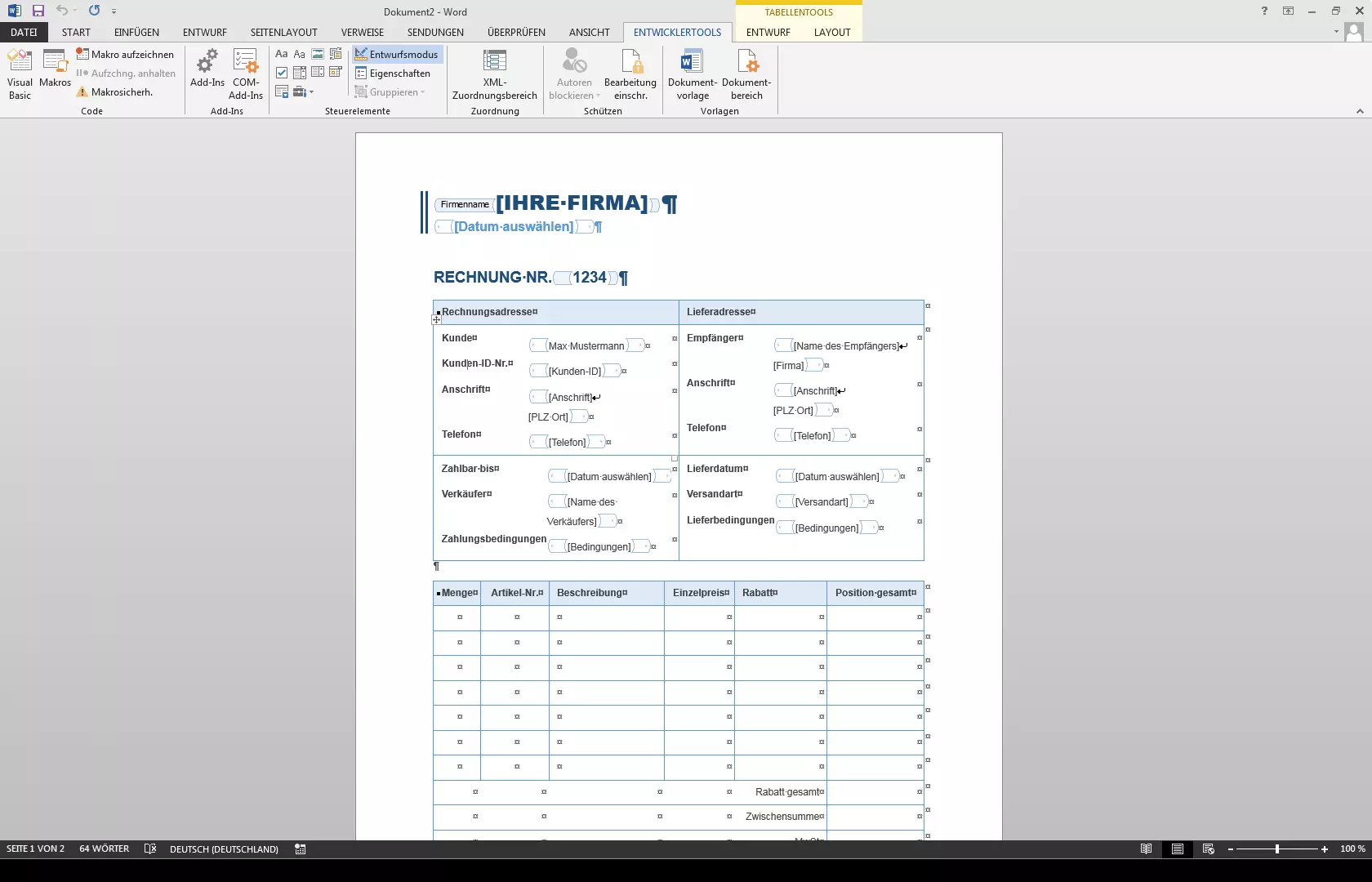Click Makro aufzeichnen
The width and height of the screenshot is (1372, 882).
[125, 54]
